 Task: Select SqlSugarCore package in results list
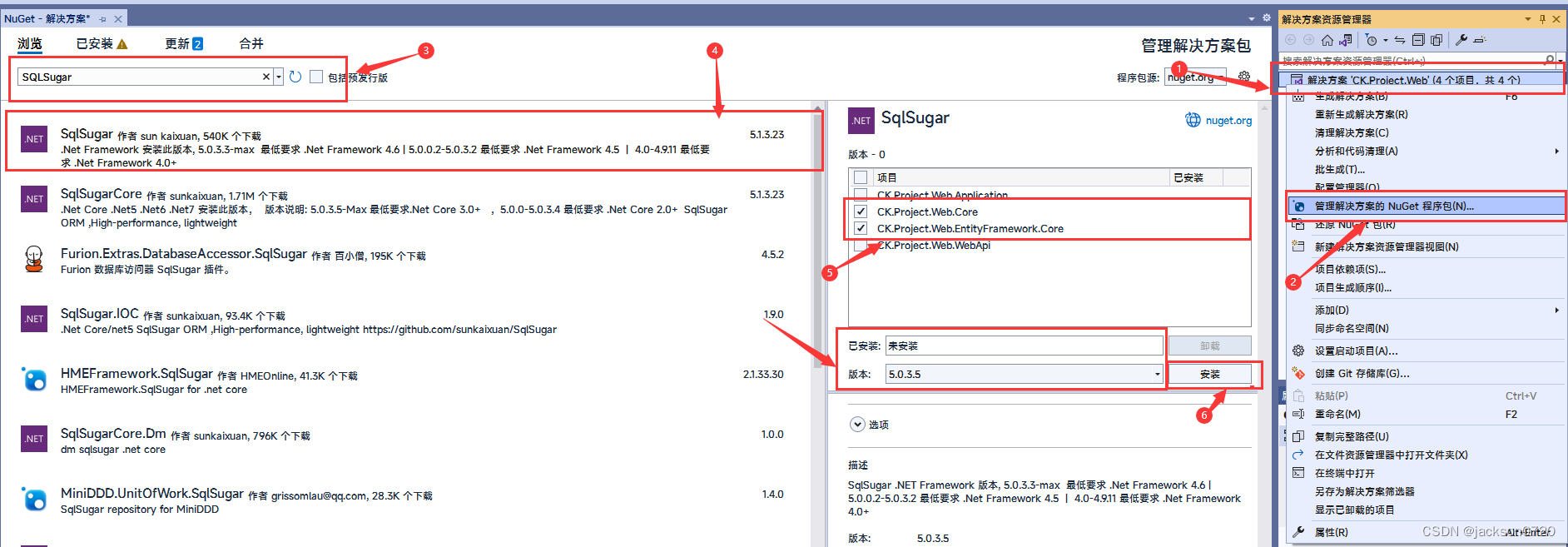(x=408, y=208)
